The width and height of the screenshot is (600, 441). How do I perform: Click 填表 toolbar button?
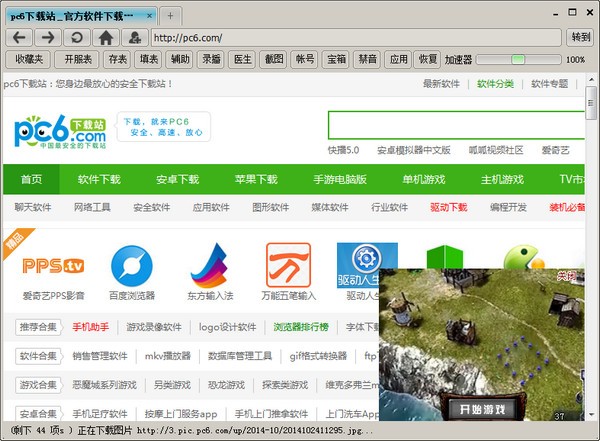coord(148,59)
